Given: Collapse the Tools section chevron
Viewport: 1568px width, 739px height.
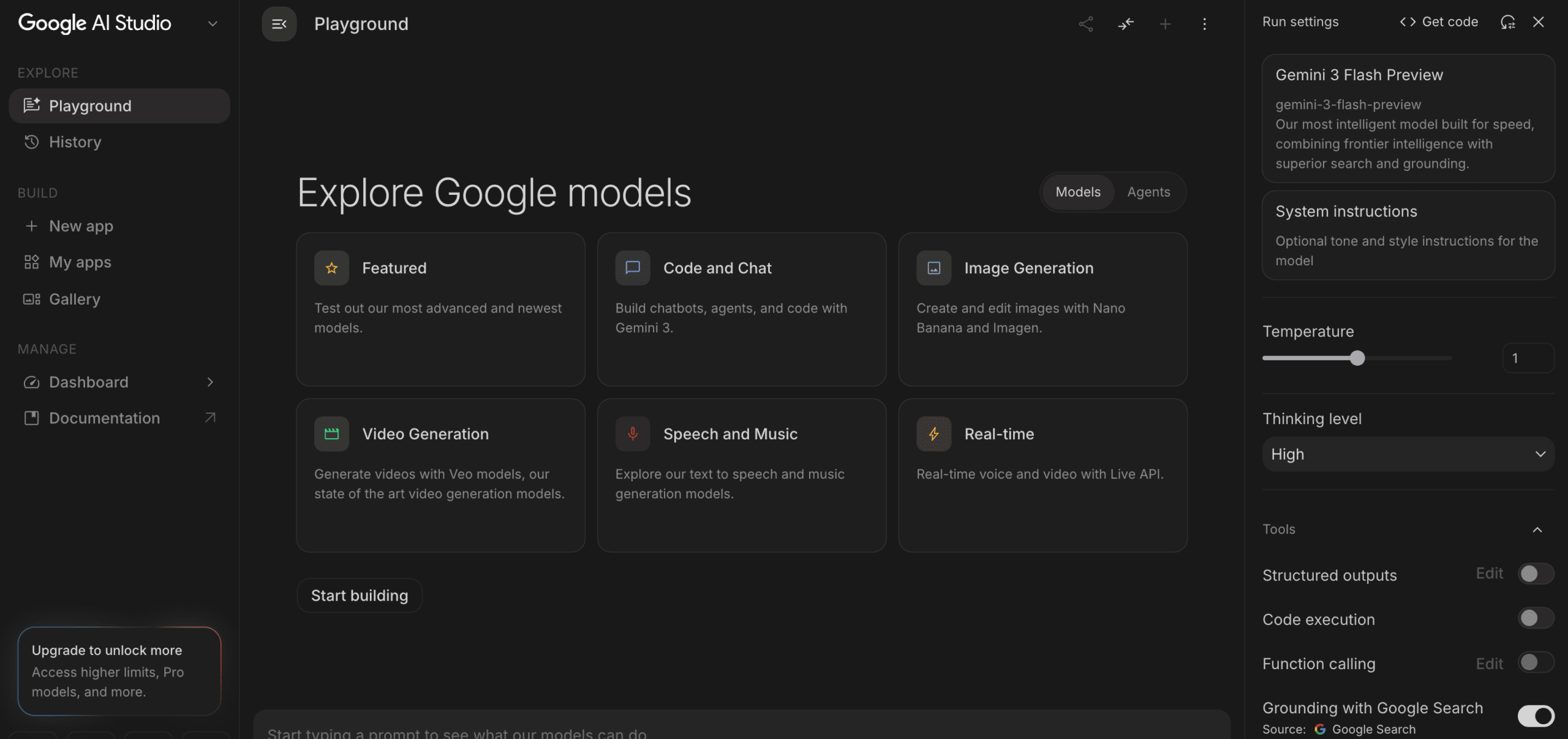Looking at the screenshot, I should 1537,529.
